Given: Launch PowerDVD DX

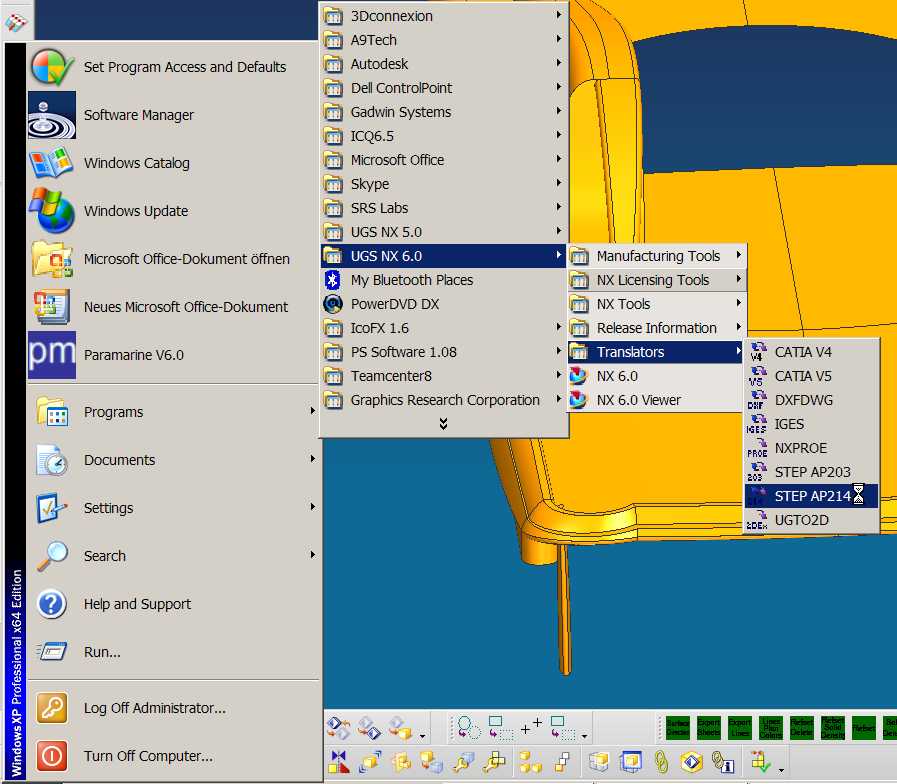Looking at the screenshot, I should click(x=444, y=304).
